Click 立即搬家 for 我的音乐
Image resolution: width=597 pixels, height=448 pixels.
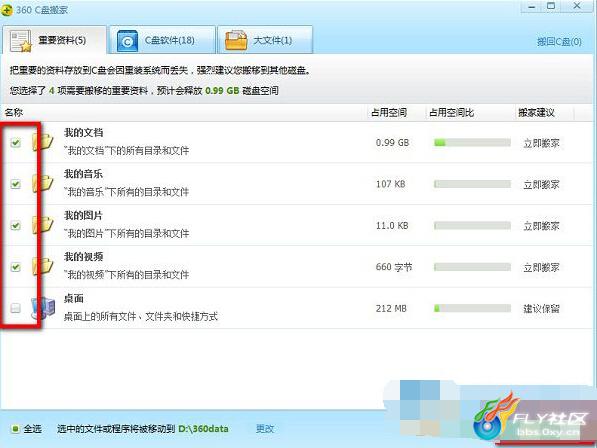pyautogui.click(x=541, y=185)
